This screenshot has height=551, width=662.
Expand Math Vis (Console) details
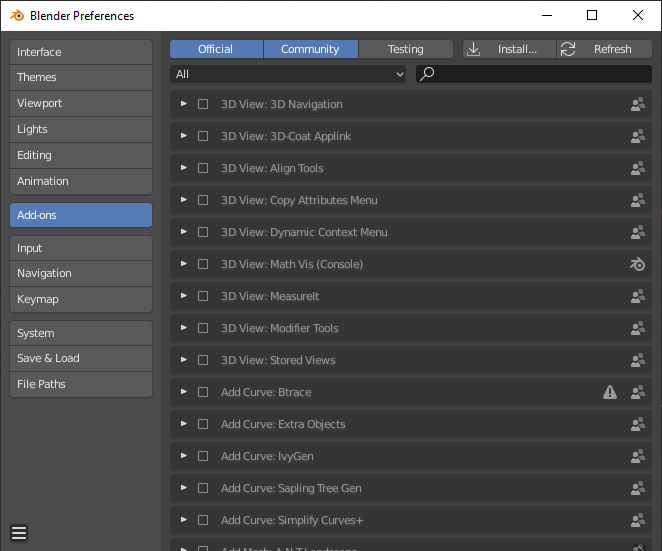coord(184,264)
